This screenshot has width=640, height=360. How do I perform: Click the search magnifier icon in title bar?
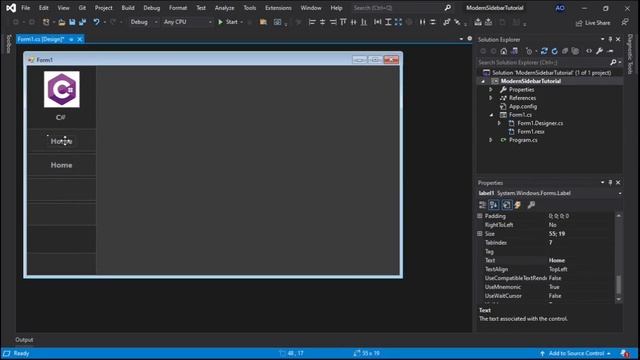click(x=448, y=8)
